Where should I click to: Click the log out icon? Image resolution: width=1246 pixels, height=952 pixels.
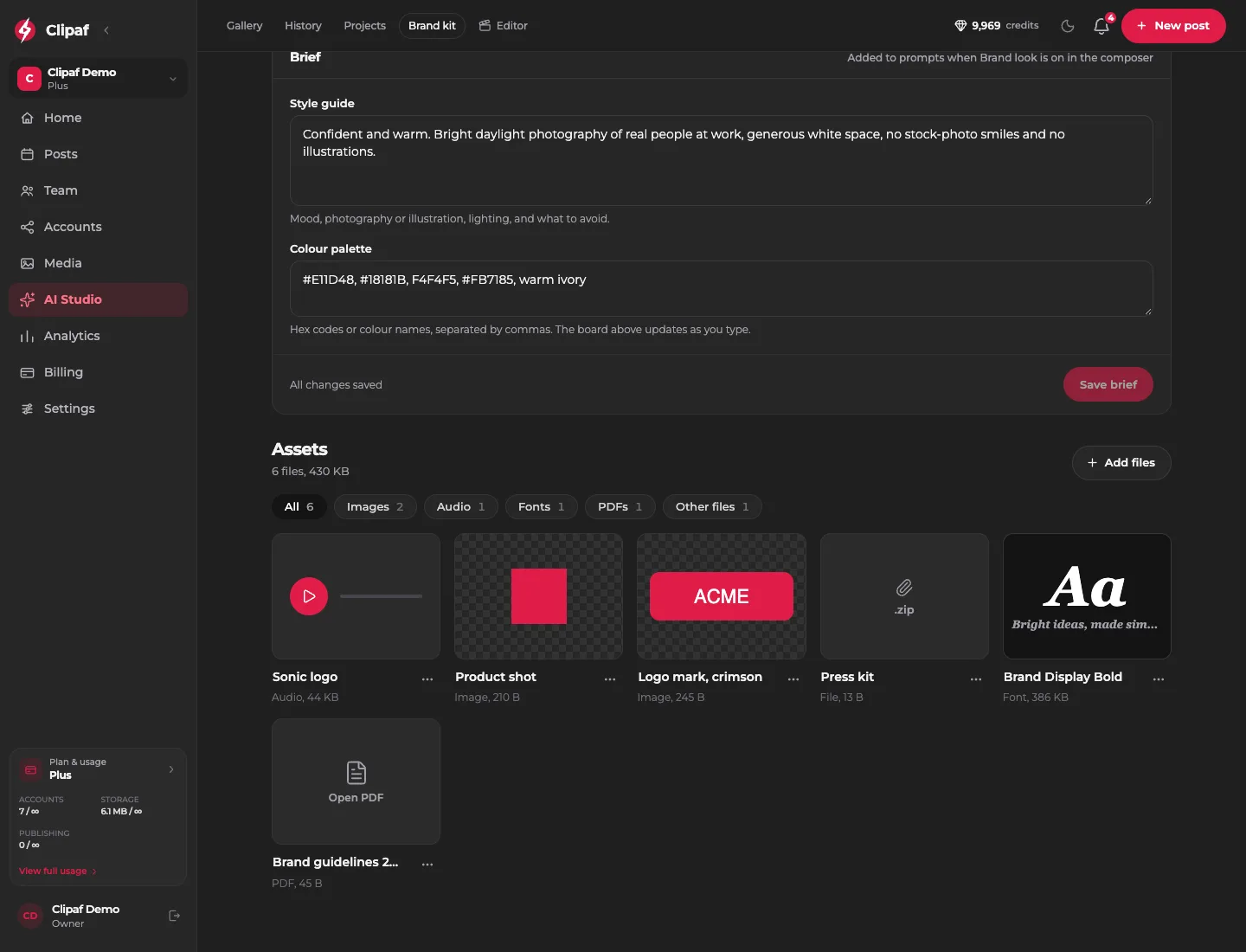(x=174, y=916)
